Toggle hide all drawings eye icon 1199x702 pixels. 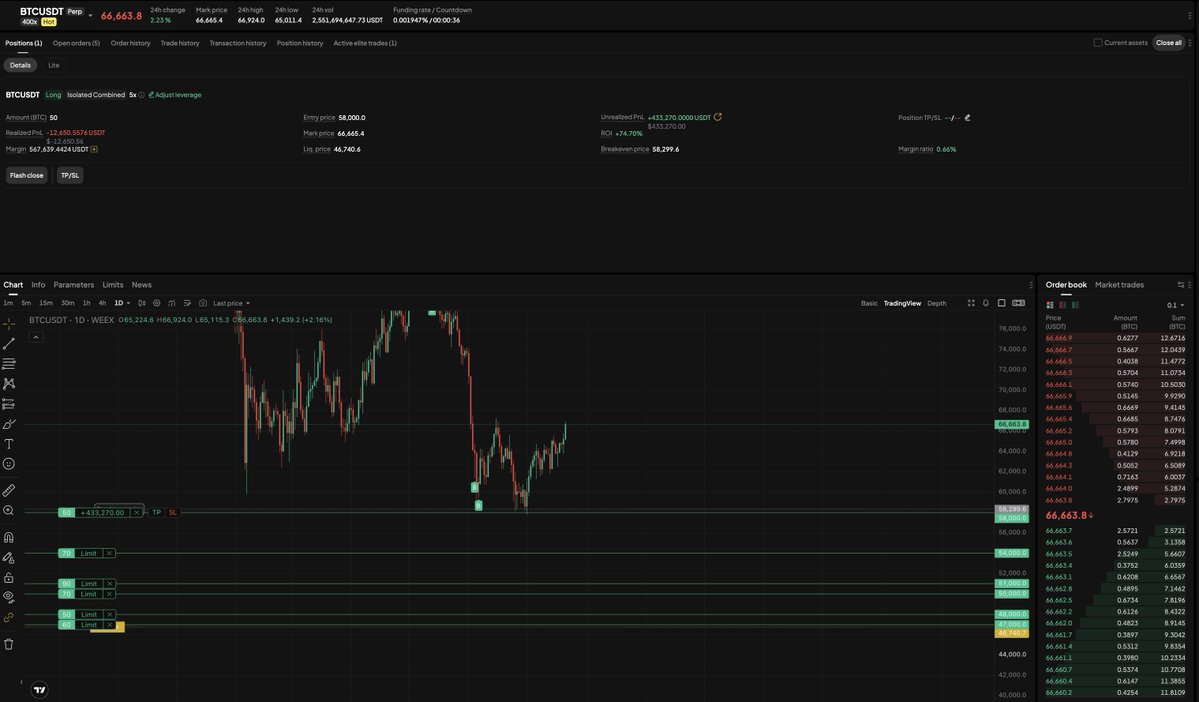[x=8, y=597]
